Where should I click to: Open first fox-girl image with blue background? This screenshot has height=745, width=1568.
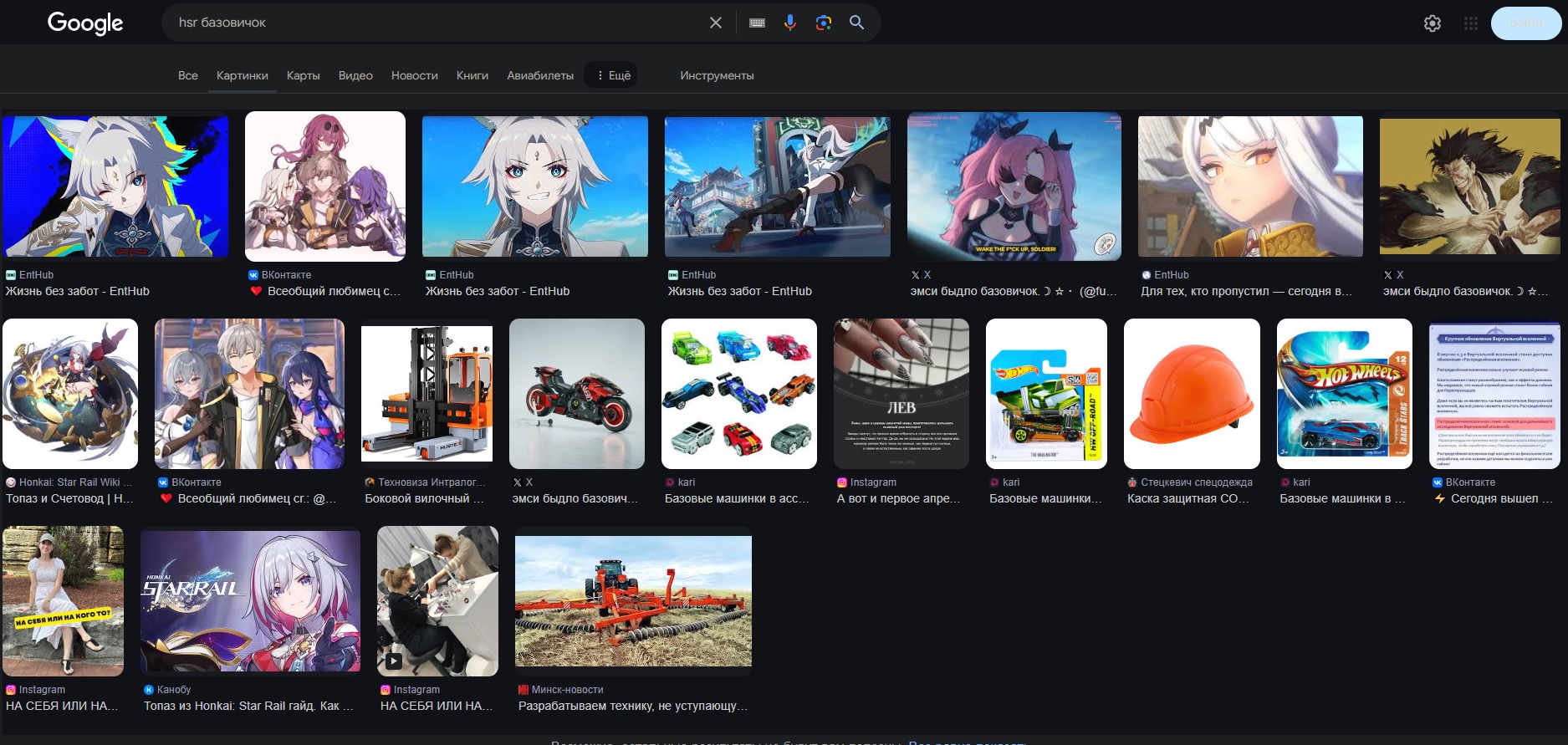point(115,186)
